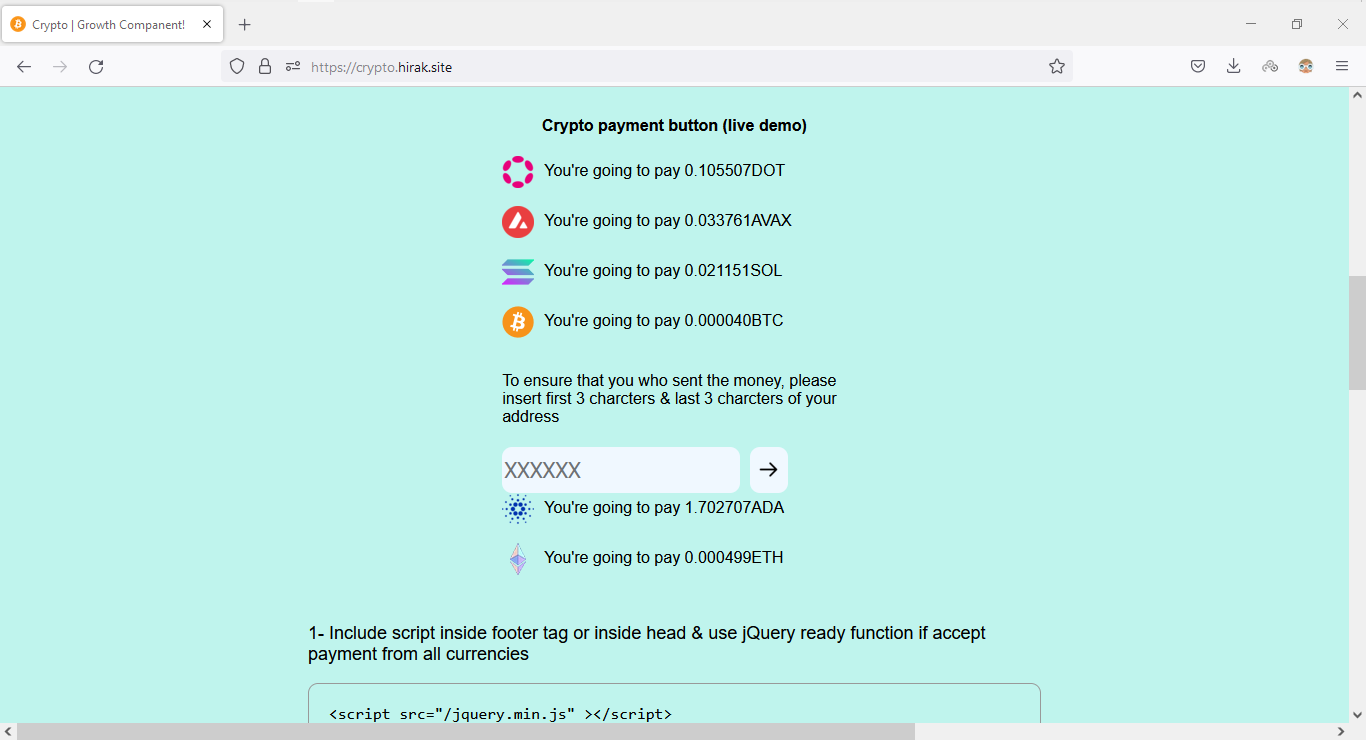The image size is (1366, 740).
Task: Reload the current page
Action: tap(96, 67)
